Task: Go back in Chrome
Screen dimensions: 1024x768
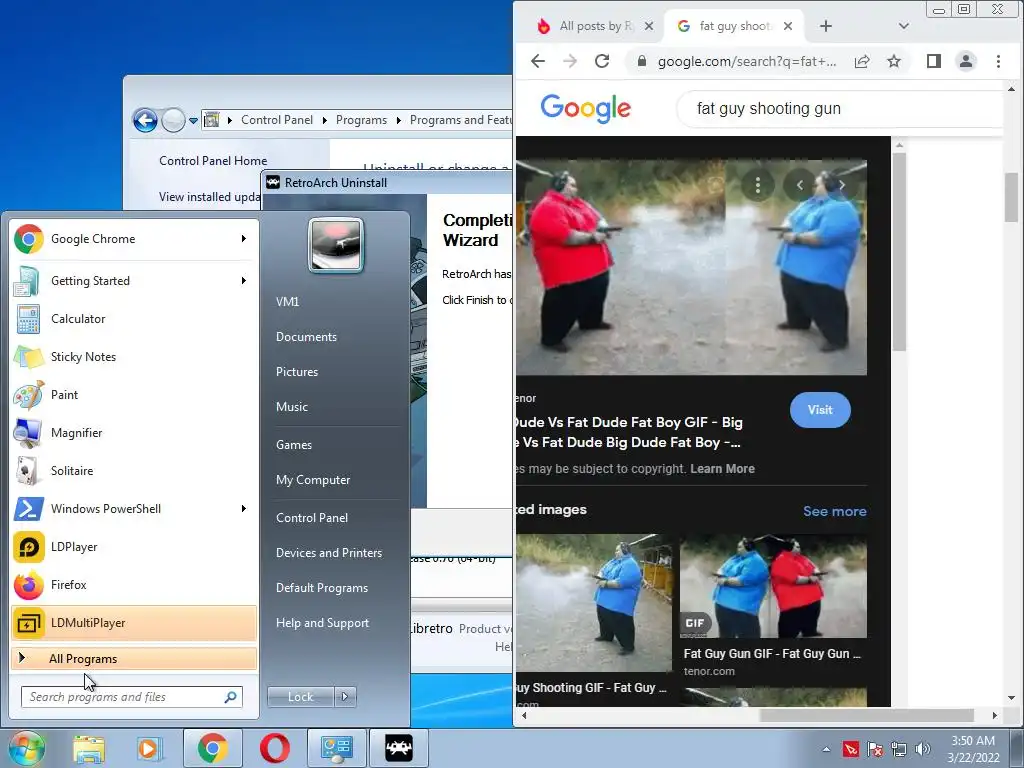Action: tap(538, 61)
